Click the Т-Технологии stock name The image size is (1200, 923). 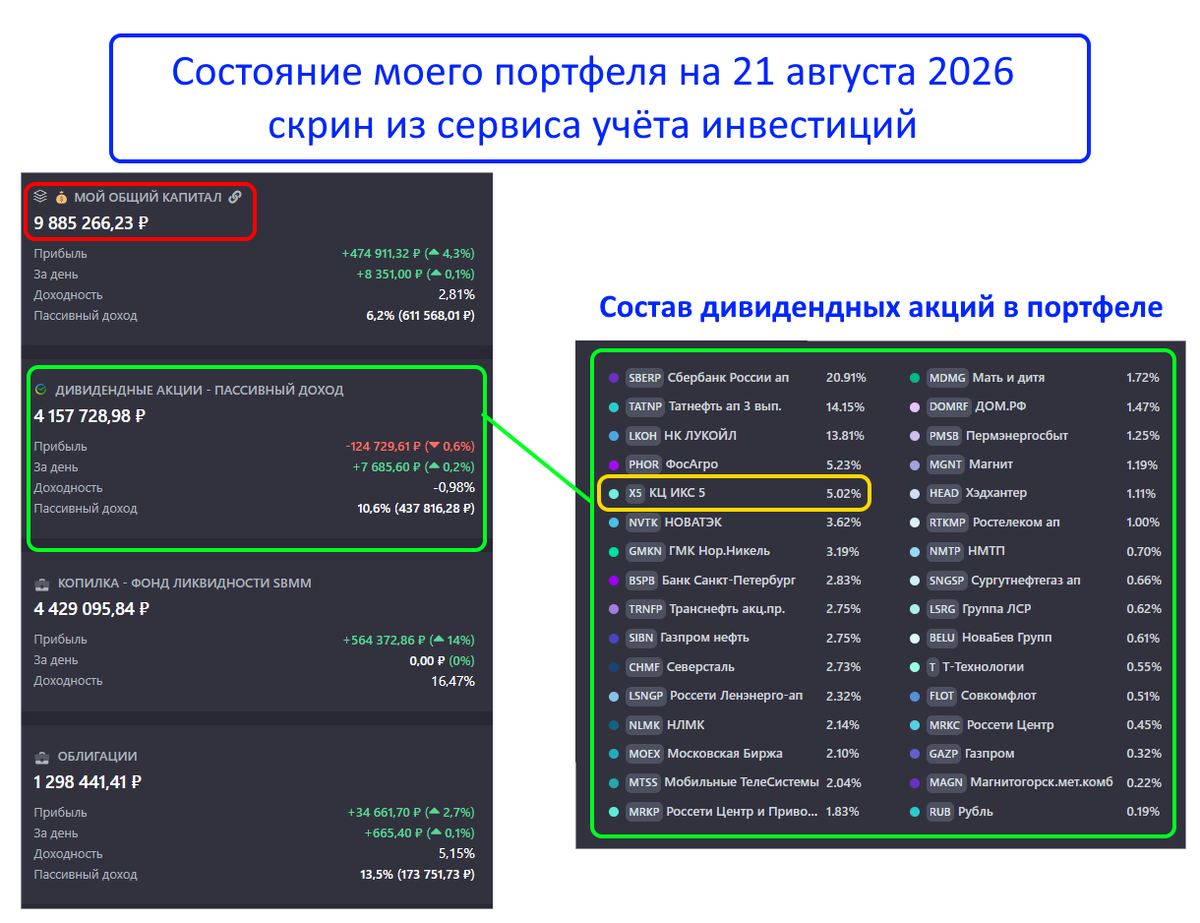984,667
